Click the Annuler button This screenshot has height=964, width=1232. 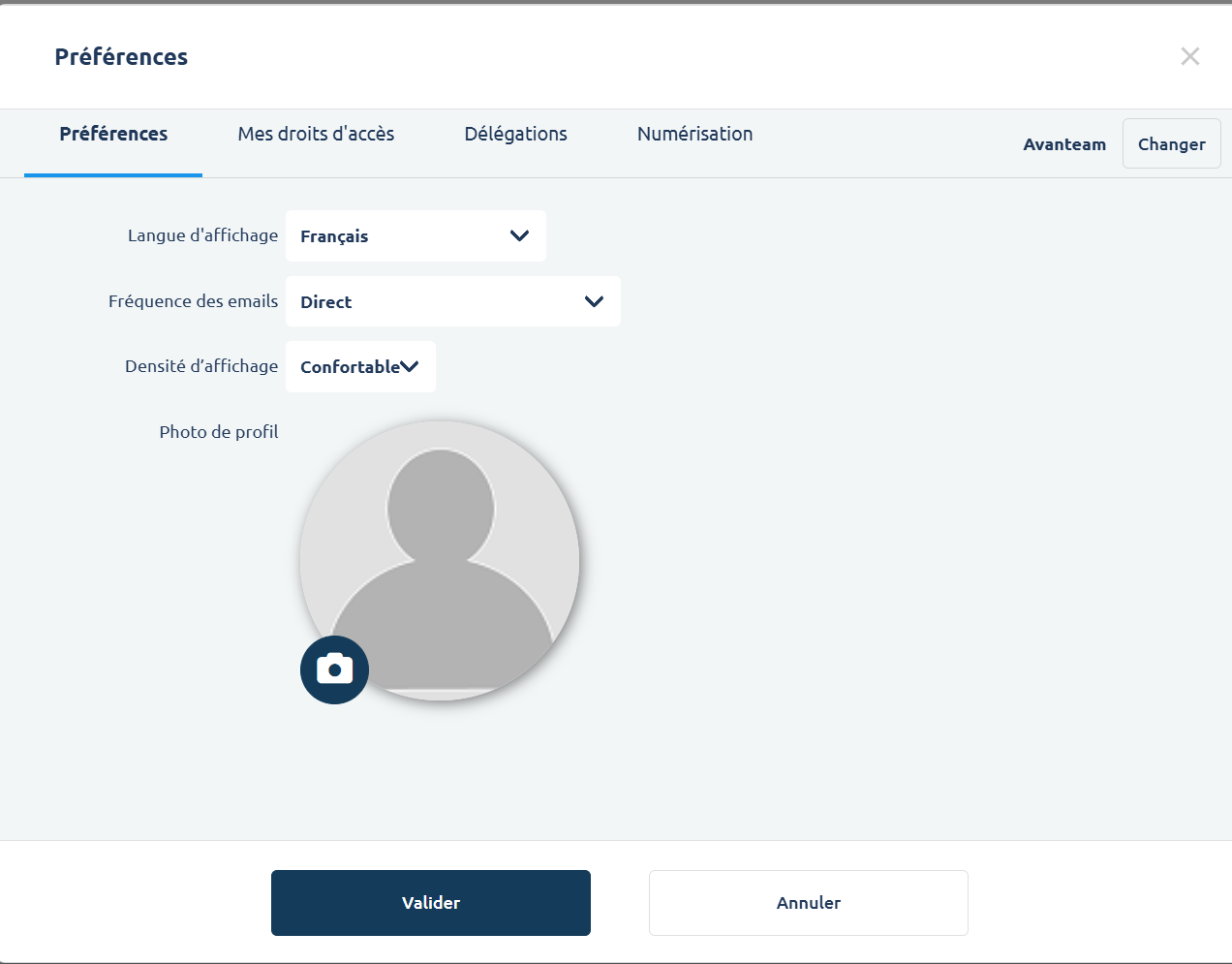[x=808, y=902]
